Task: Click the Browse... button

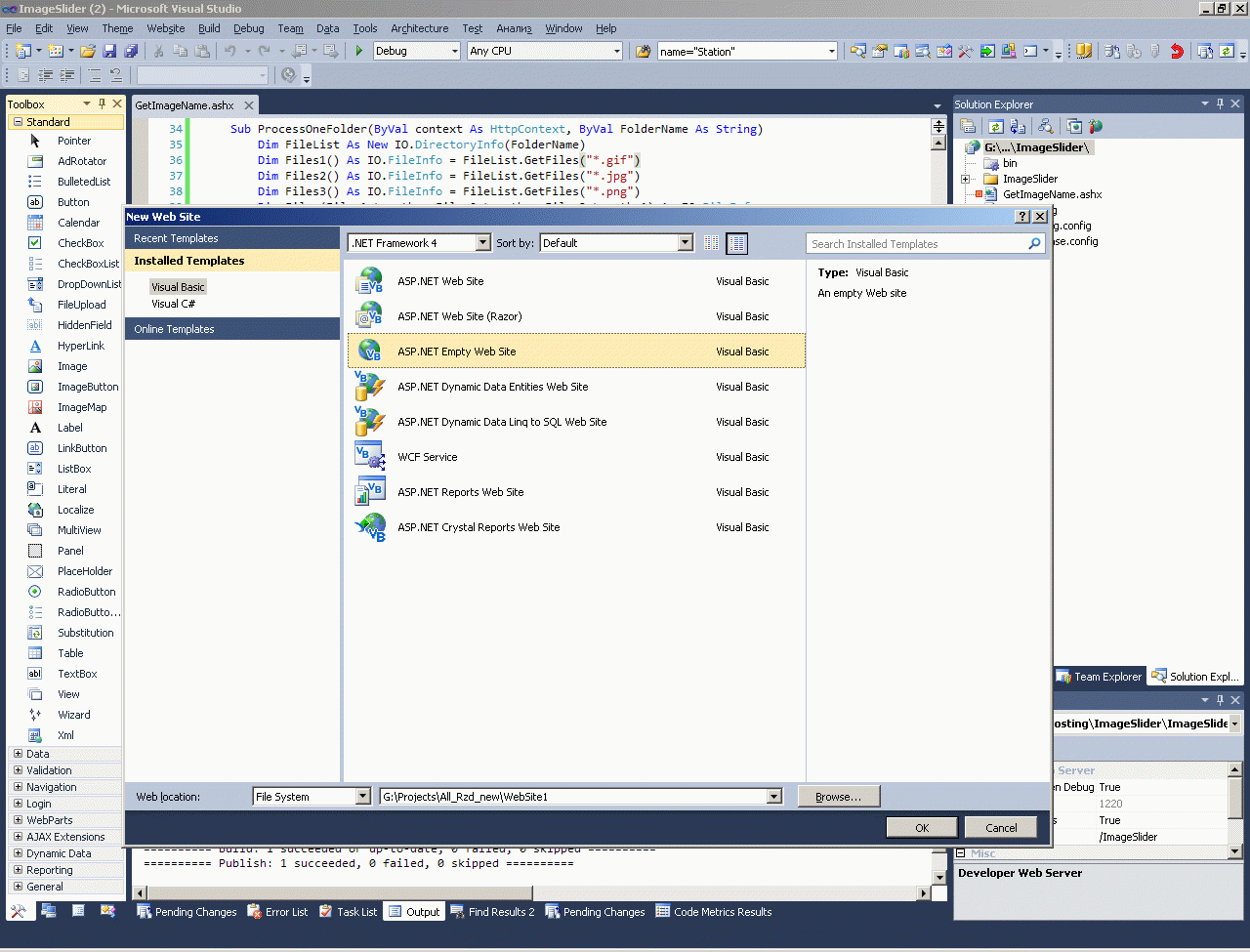Action: pos(839,797)
